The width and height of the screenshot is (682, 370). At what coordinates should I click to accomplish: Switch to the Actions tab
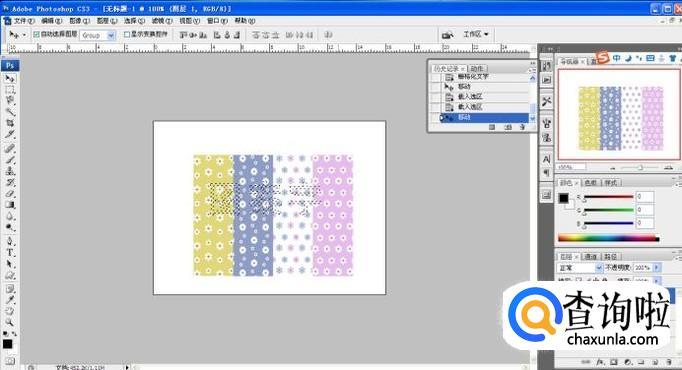click(x=477, y=69)
